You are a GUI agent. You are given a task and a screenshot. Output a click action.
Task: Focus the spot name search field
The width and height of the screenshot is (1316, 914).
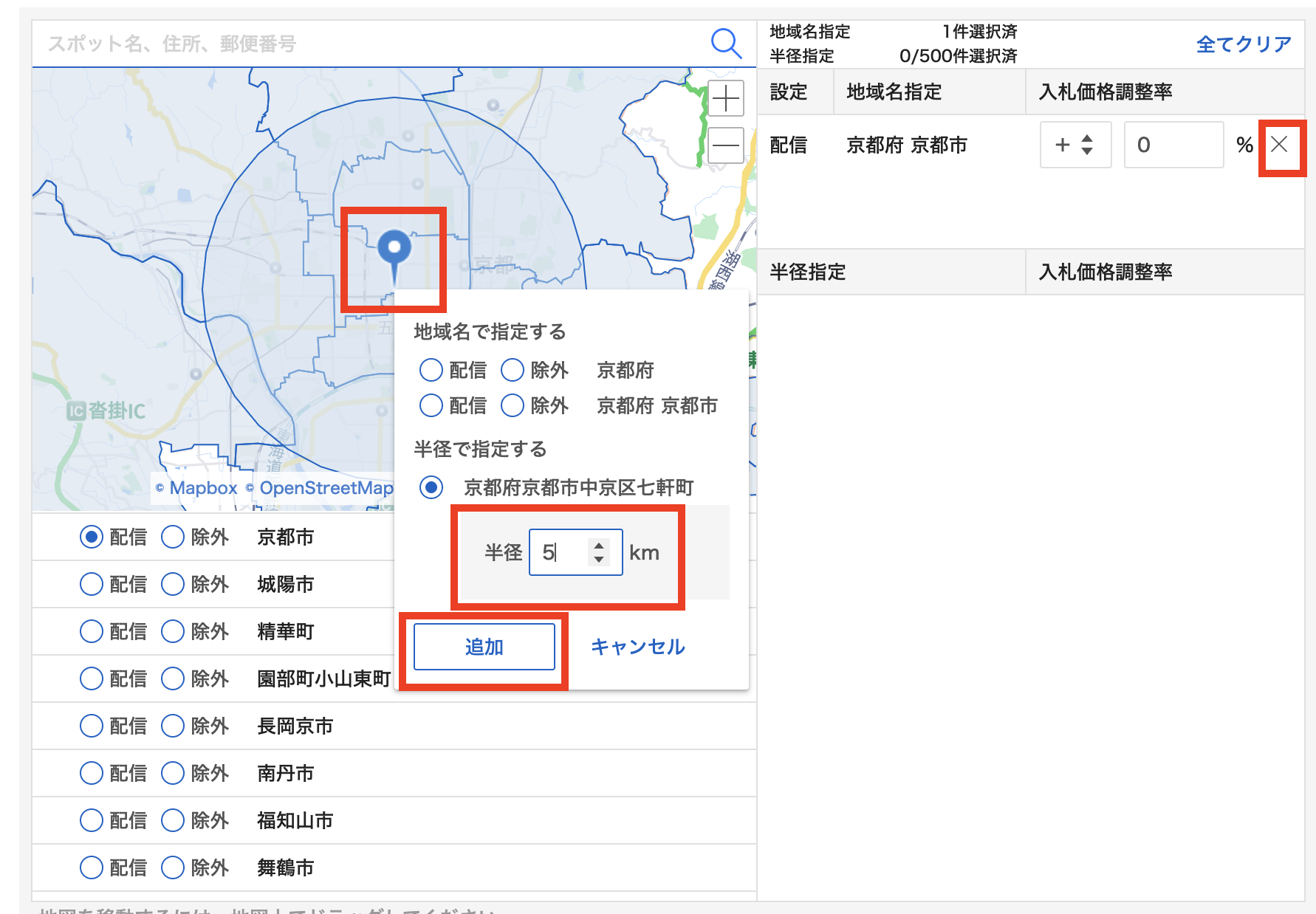tap(369, 44)
